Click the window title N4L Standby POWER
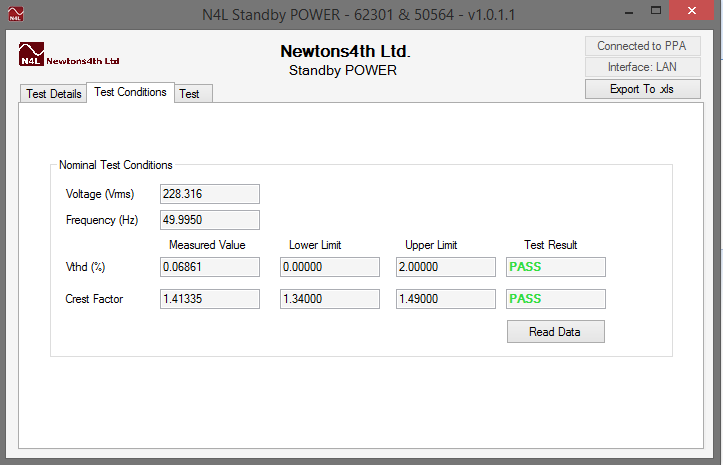Viewport: 723px width, 465px height. pos(359,15)
